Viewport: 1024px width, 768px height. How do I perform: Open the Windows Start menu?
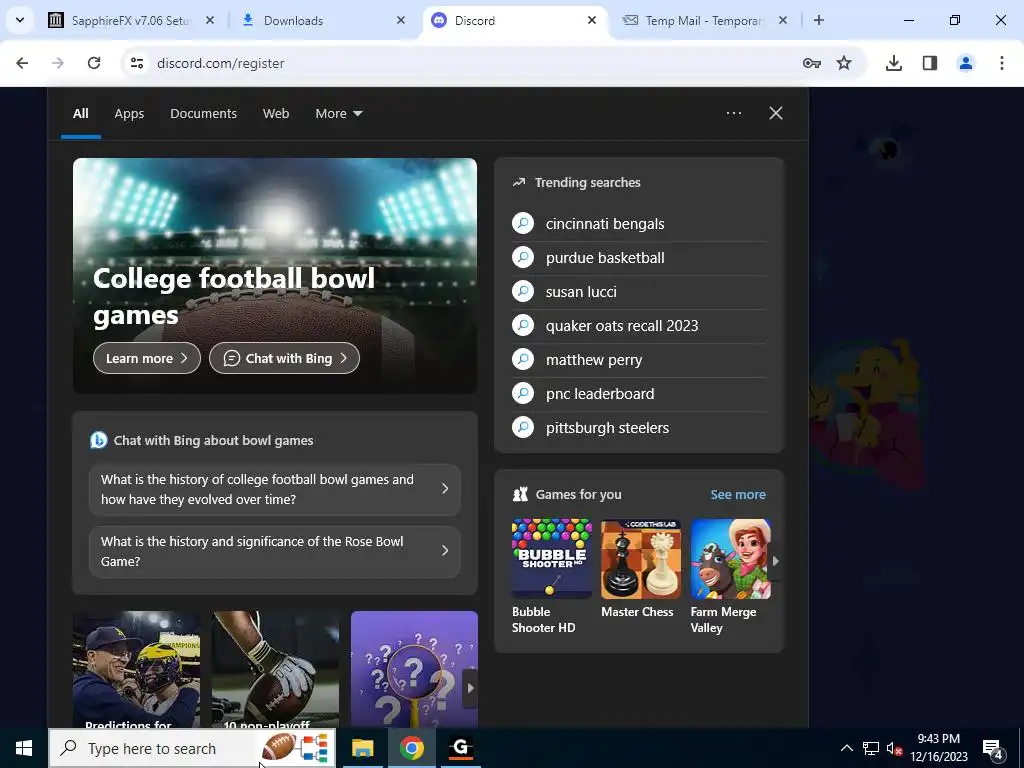pos(24,748)
